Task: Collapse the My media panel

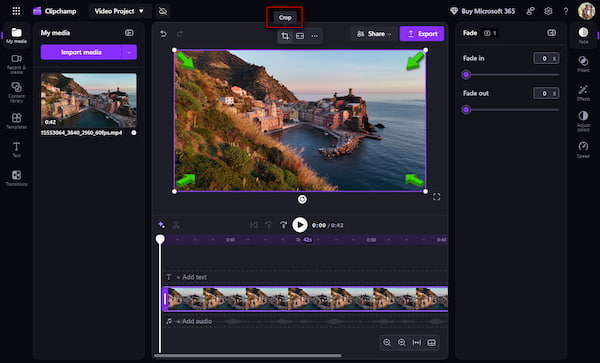Action: tap(129, 33)
